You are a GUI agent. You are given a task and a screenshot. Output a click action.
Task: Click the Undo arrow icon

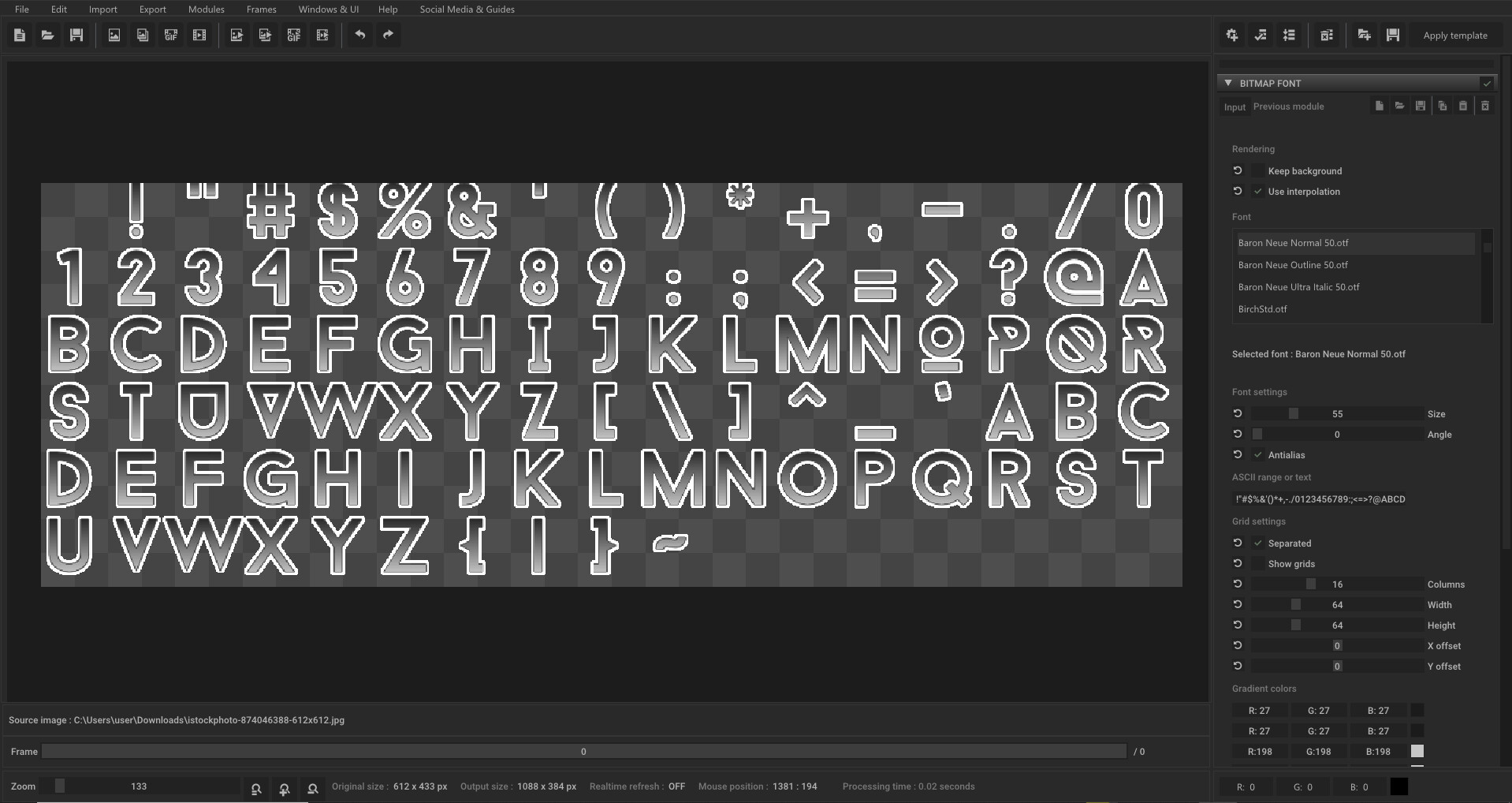pos(360,35)
